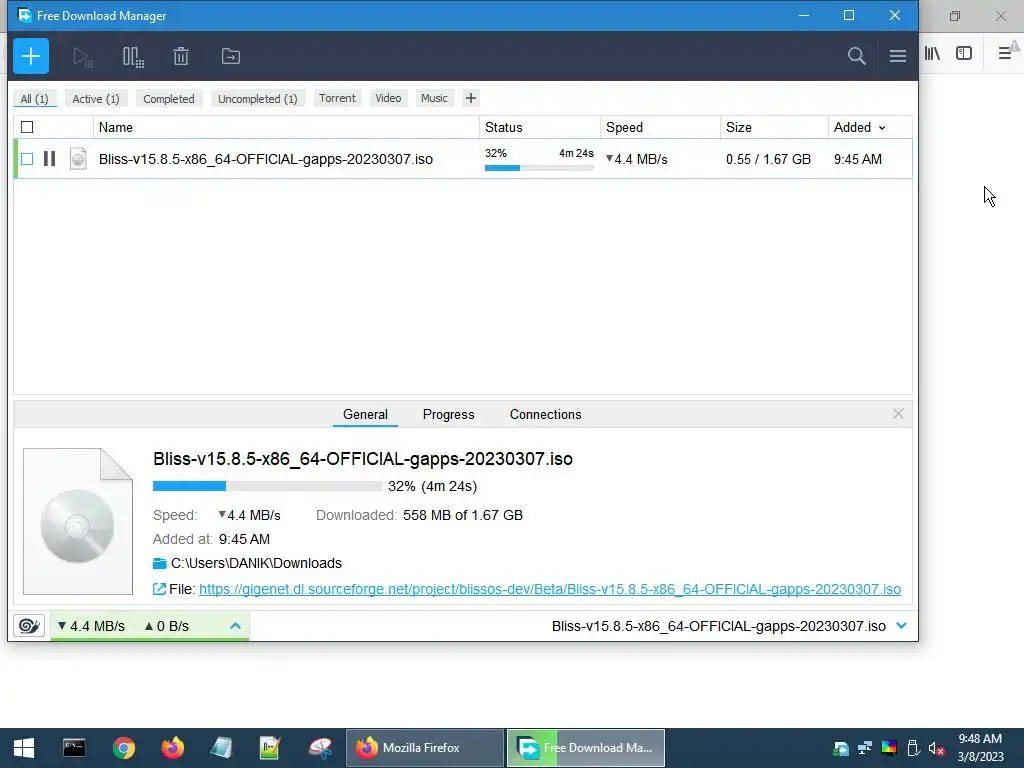Screen dimensions: 1024x768
Task: Toggle the select all checkbox in header
Action: (x=27, y=127)
